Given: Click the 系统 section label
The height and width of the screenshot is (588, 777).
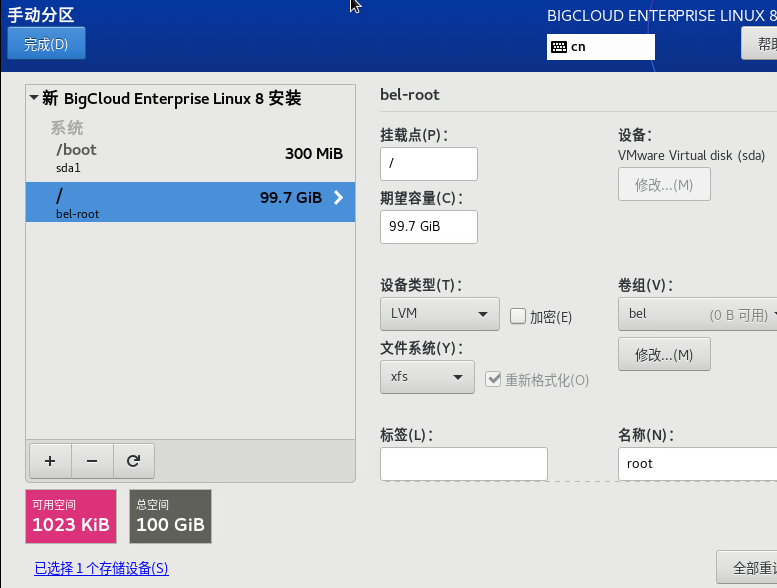Looking at the screenshot, I should point(67,128).
